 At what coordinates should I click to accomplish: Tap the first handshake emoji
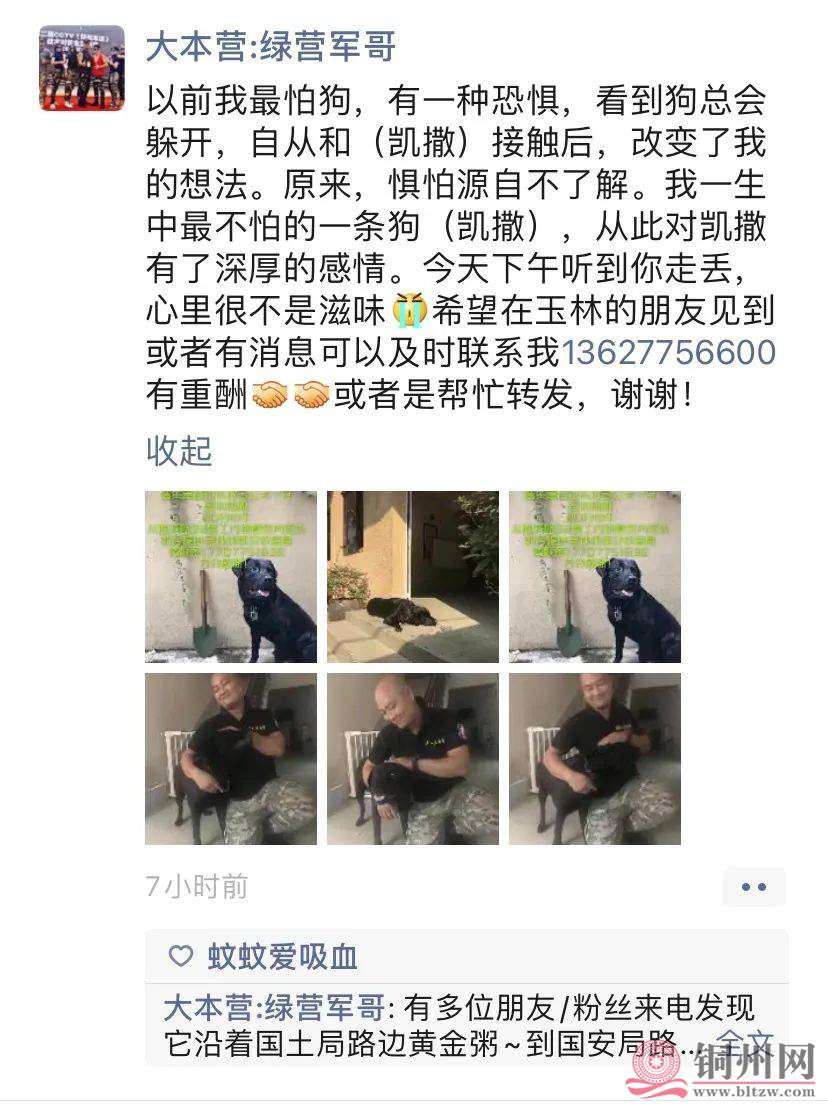[x=270, y=394]
